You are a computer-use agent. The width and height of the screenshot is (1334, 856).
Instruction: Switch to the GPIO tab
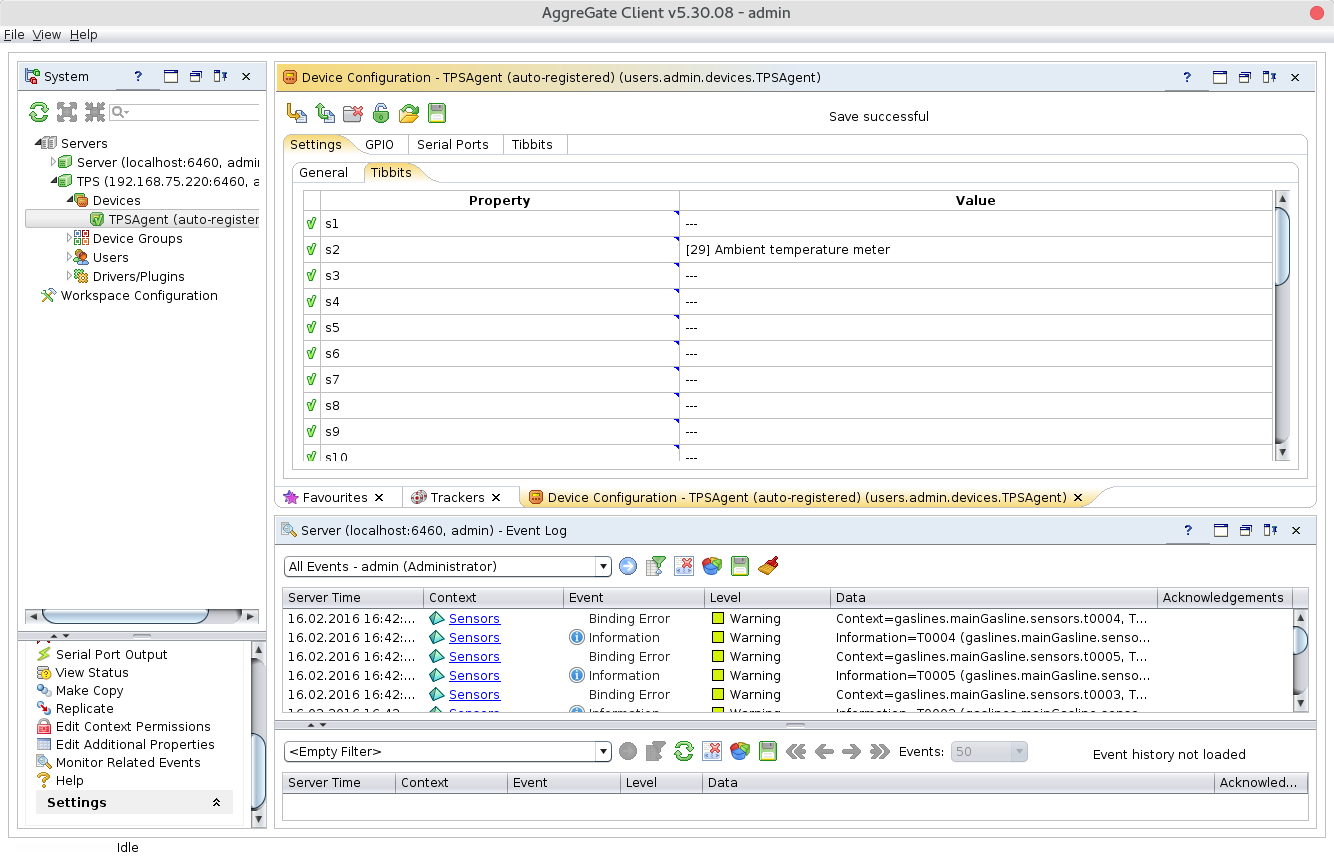pos(379,144)
